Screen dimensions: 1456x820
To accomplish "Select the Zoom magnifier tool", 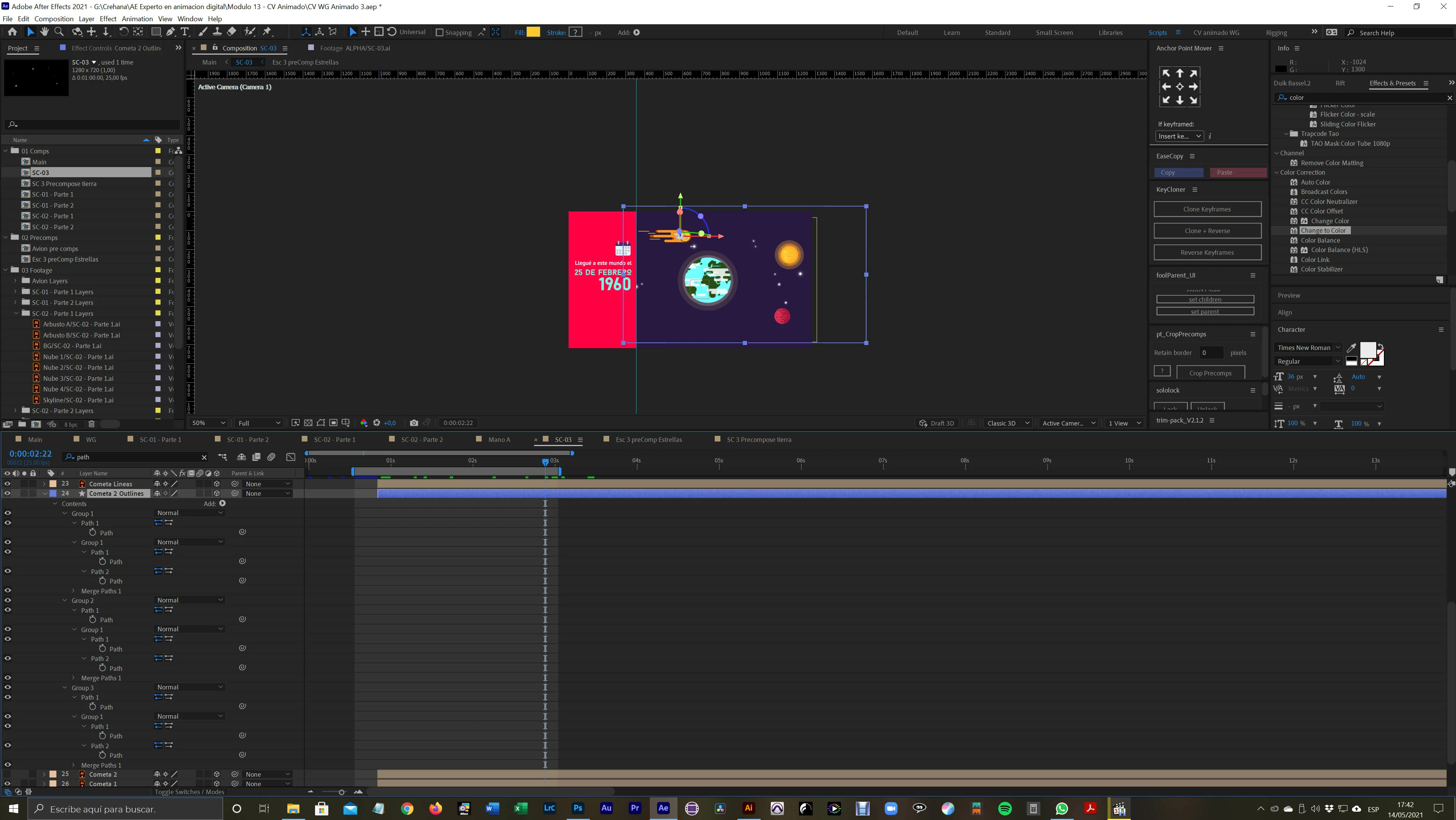I will 59,32.
